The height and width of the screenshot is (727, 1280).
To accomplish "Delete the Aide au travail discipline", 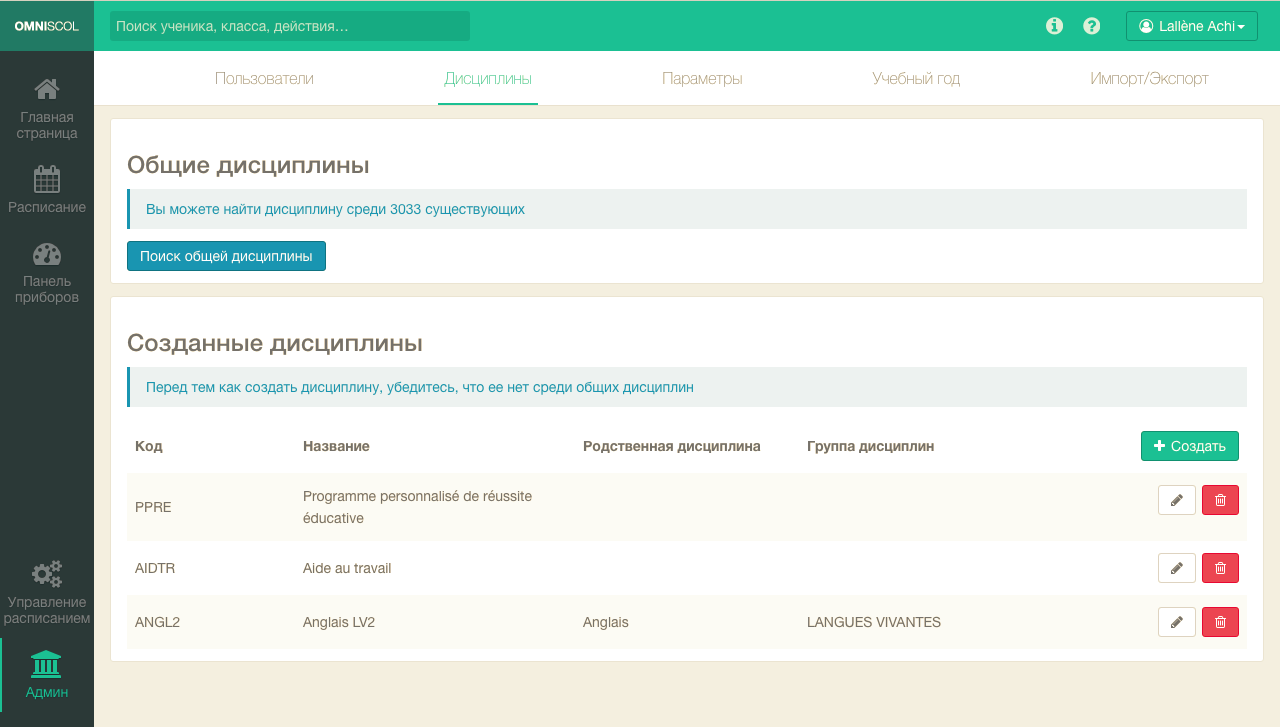I will tap(1220, 568).
